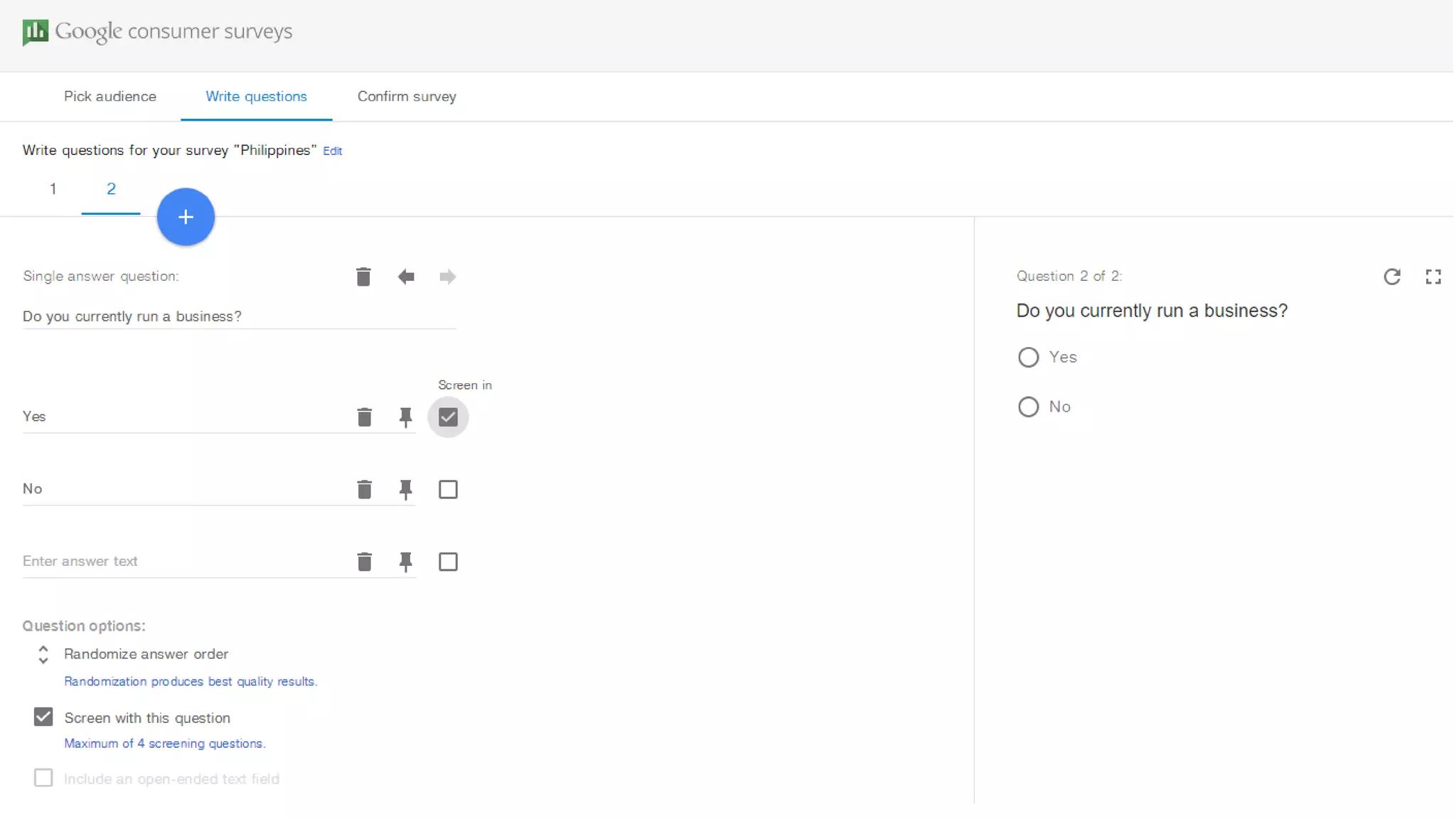
Task: Toggle "Screen with this question" checkbox
Action: click(43, 717)
